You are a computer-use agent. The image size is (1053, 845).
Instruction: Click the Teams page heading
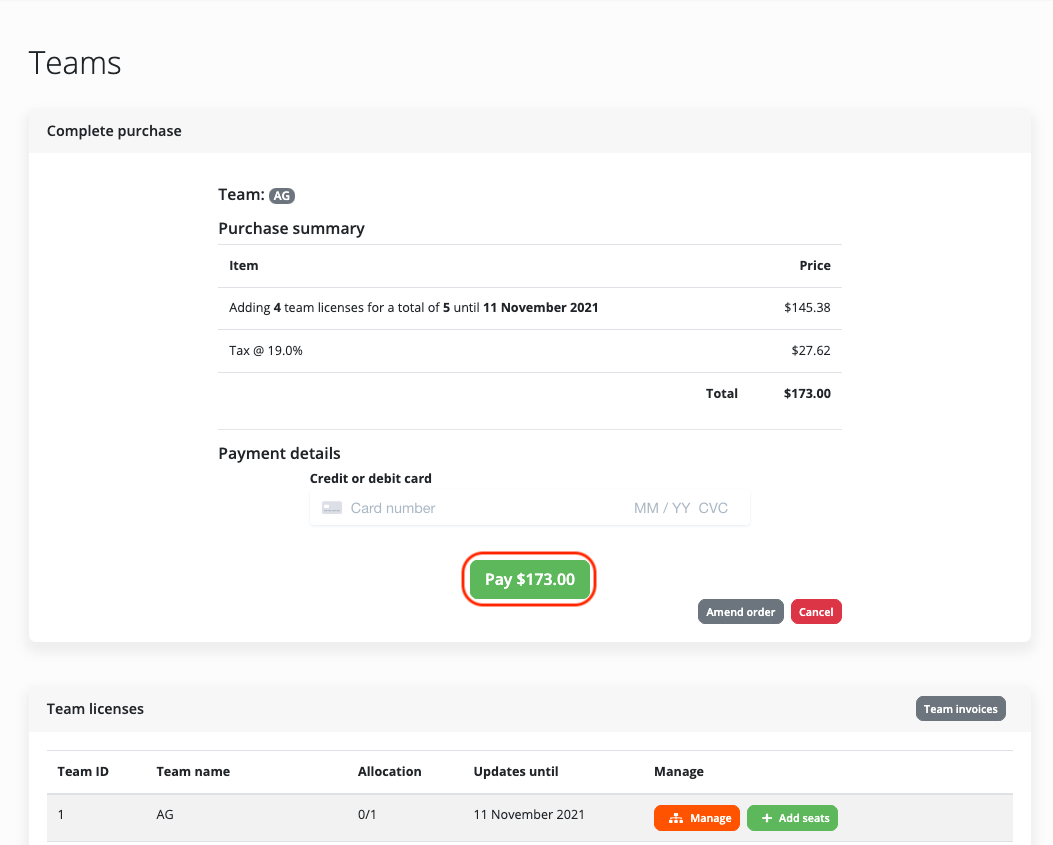75,63
